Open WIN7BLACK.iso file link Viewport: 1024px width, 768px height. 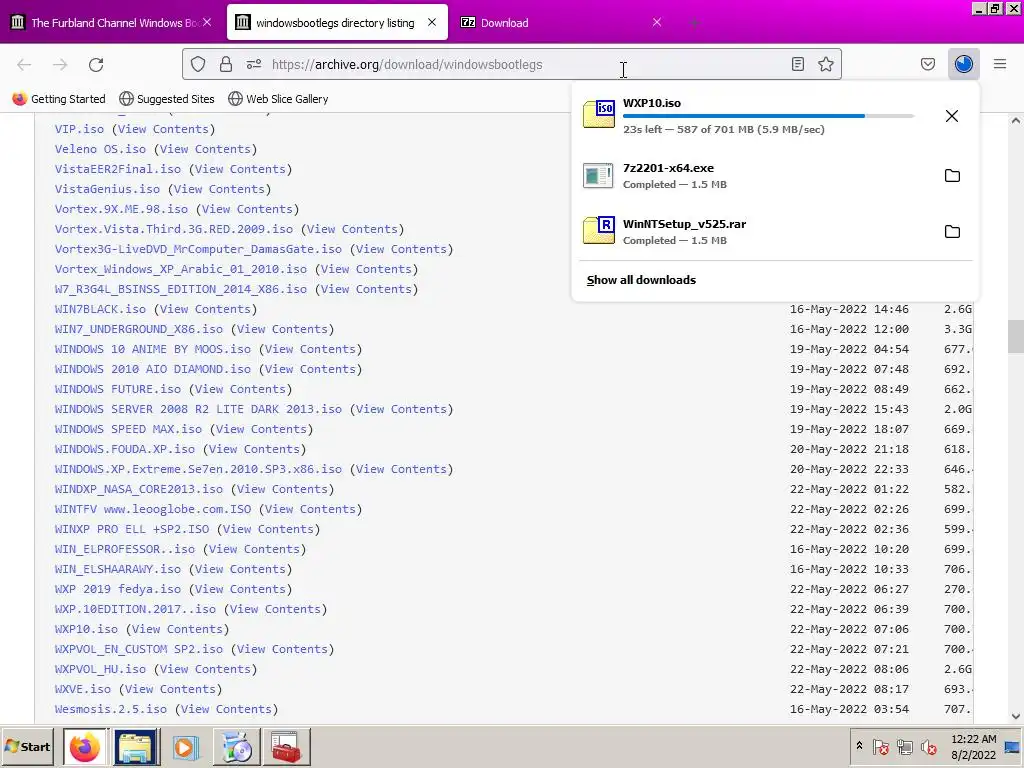point(100,309)
